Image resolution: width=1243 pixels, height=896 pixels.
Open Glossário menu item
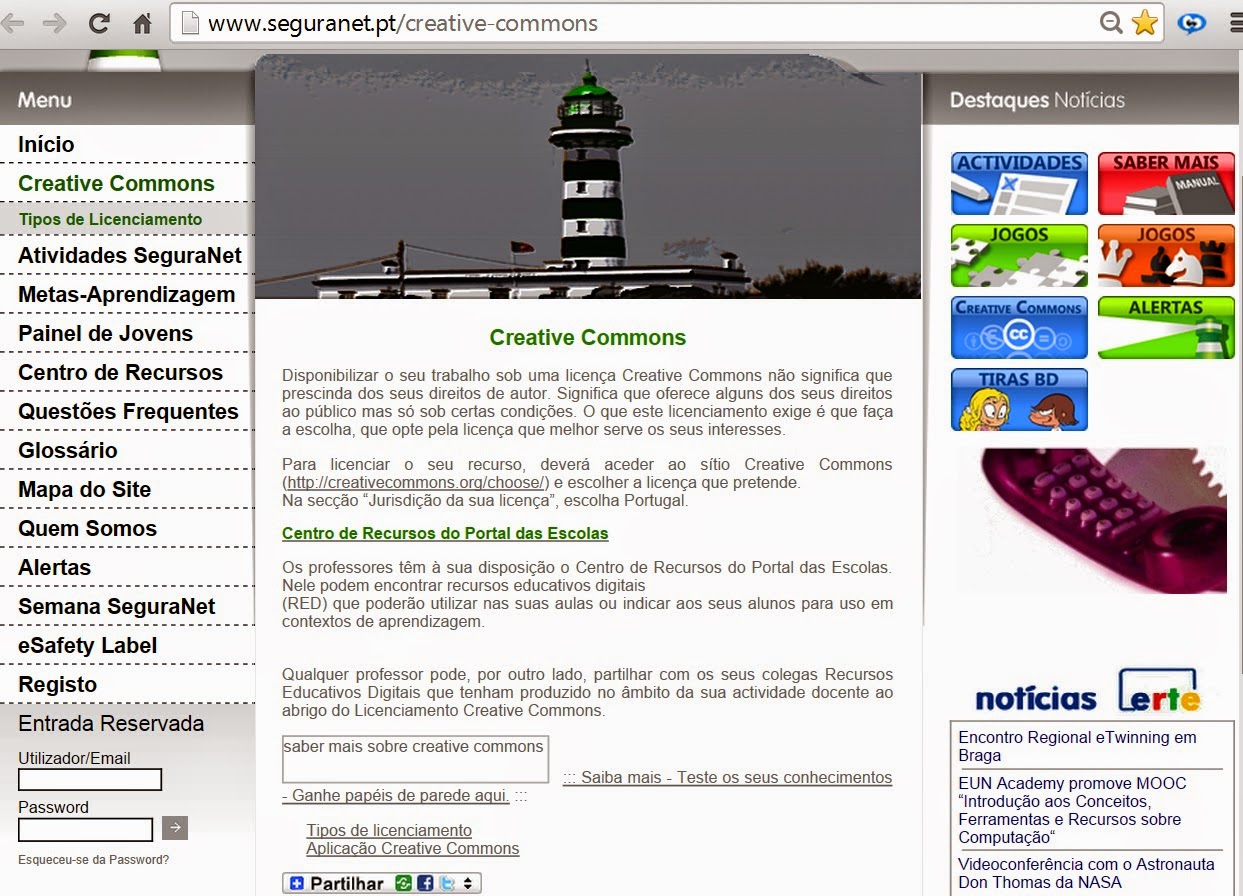pyautogui.click(x=68, y=450)
